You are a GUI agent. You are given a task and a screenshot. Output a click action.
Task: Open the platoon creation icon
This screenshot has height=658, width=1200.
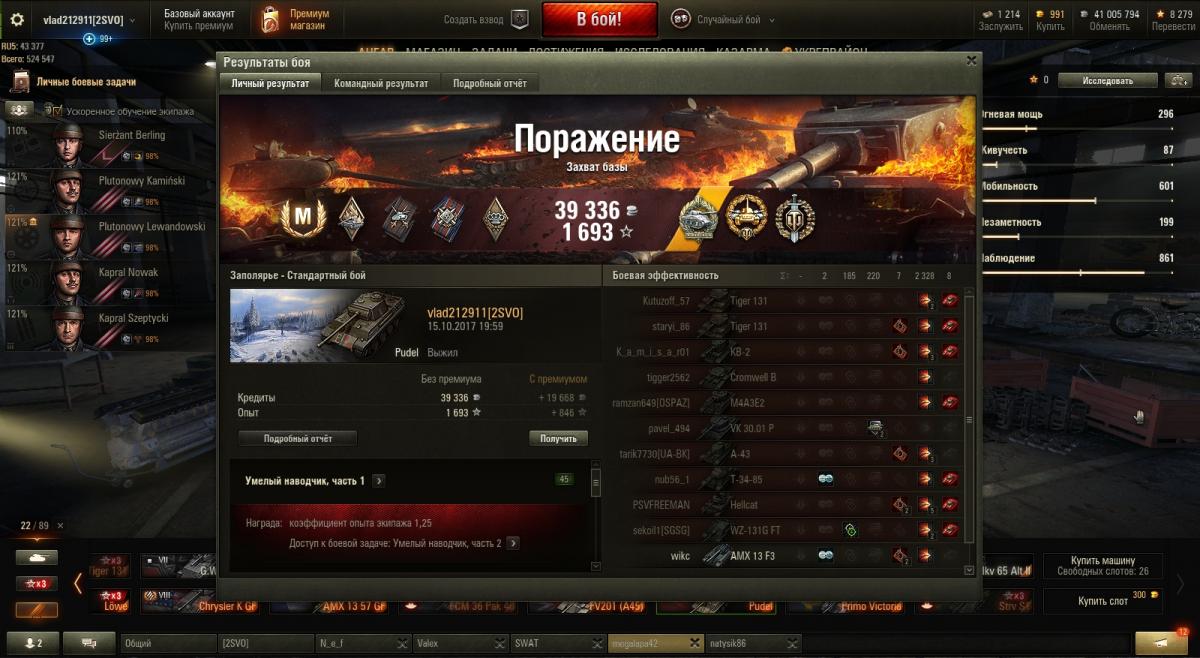(x=519, y=19)
